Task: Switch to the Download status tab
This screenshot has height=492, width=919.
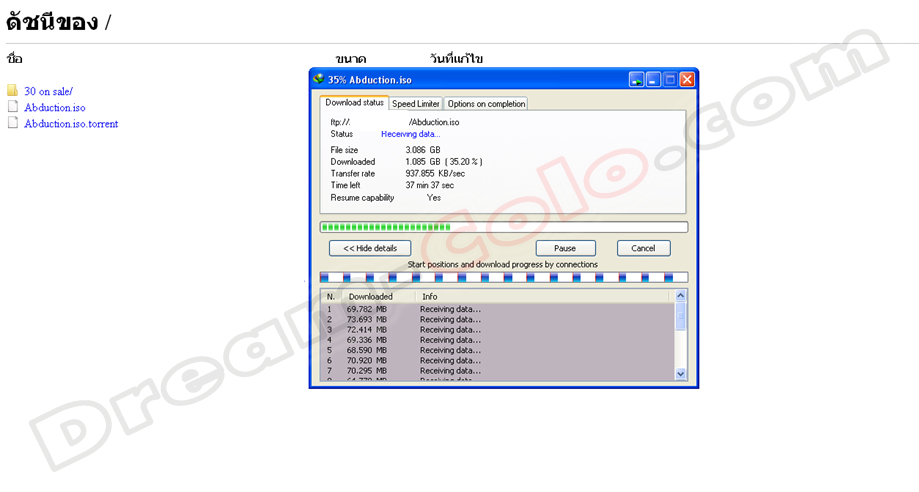Action: (354, 103)
